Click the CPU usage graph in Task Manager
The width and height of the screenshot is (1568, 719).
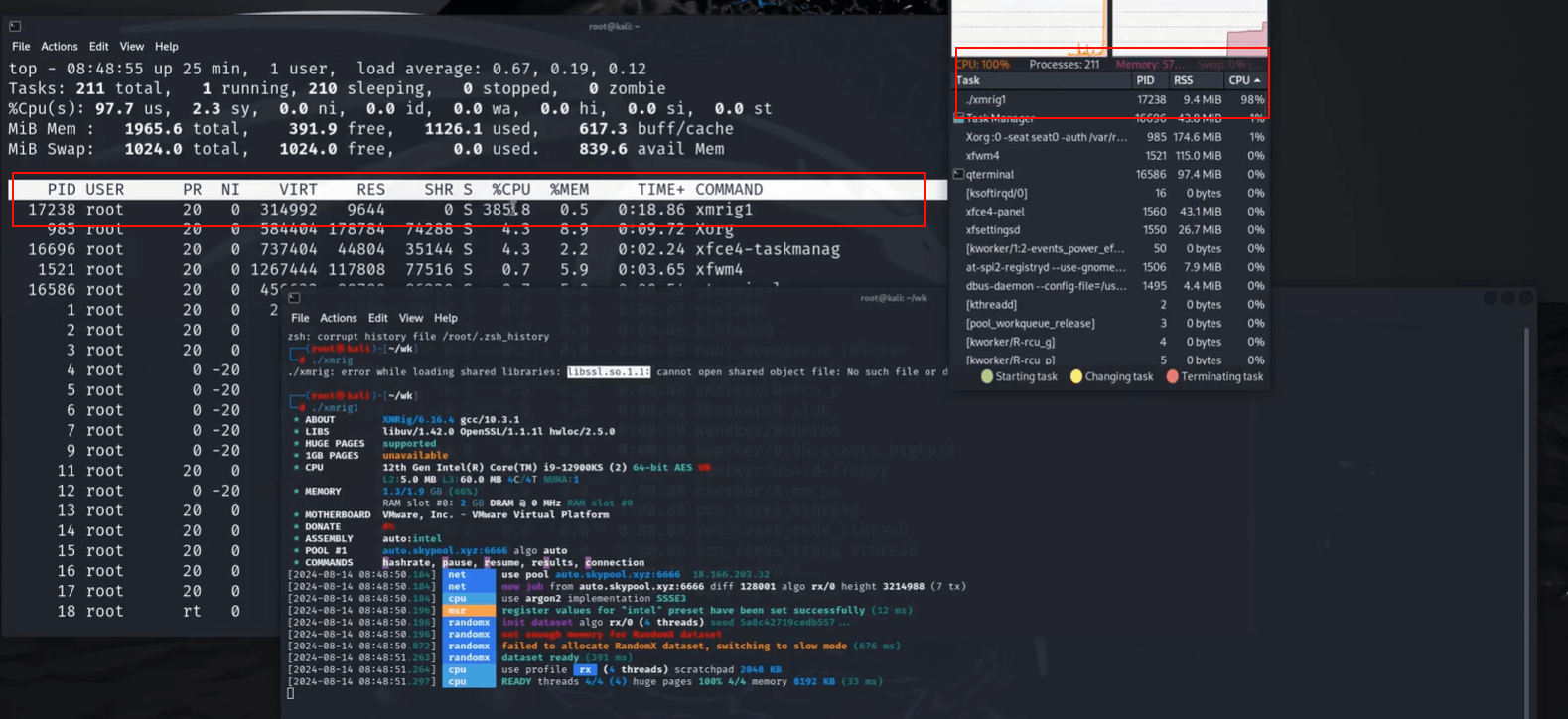(1030, 27)
